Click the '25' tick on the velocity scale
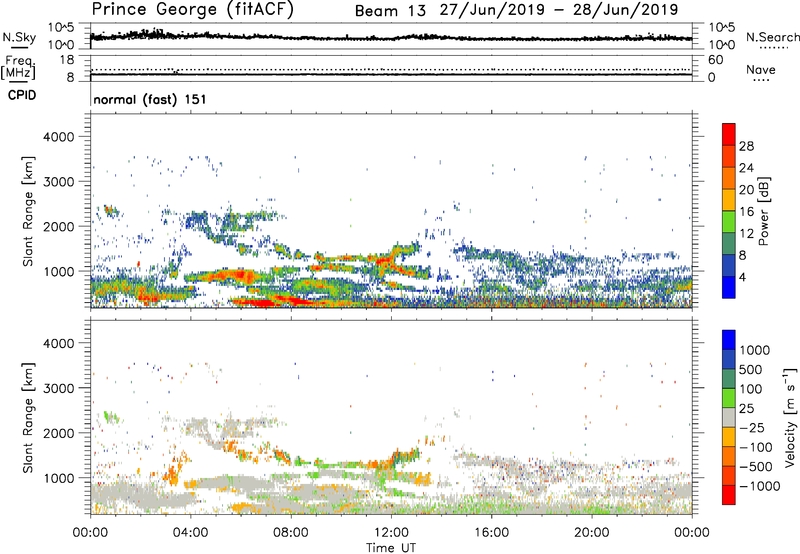800x554 pixels. [747, 408]
